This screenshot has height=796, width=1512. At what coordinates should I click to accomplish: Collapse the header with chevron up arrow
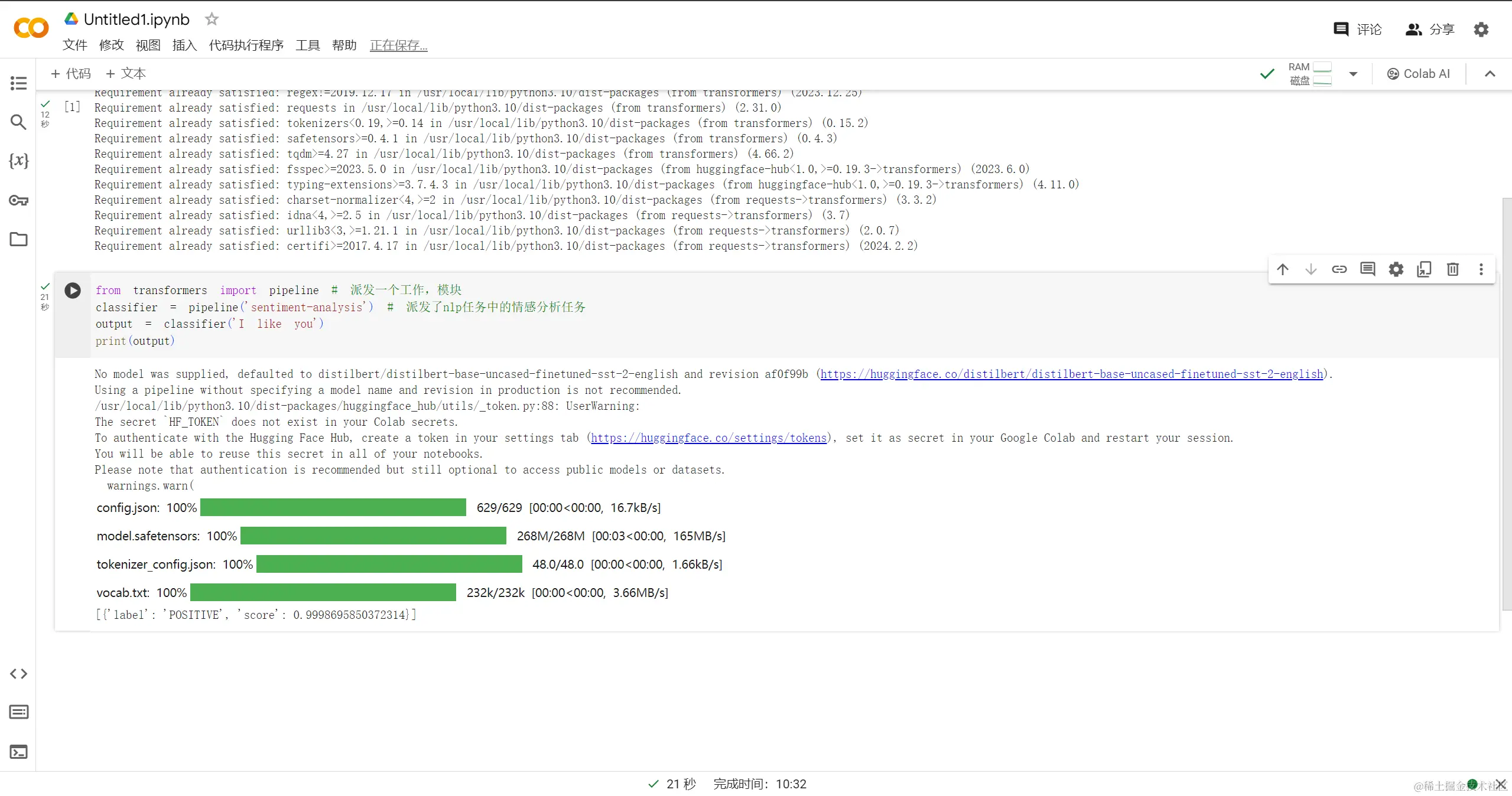click(1490, 74)
